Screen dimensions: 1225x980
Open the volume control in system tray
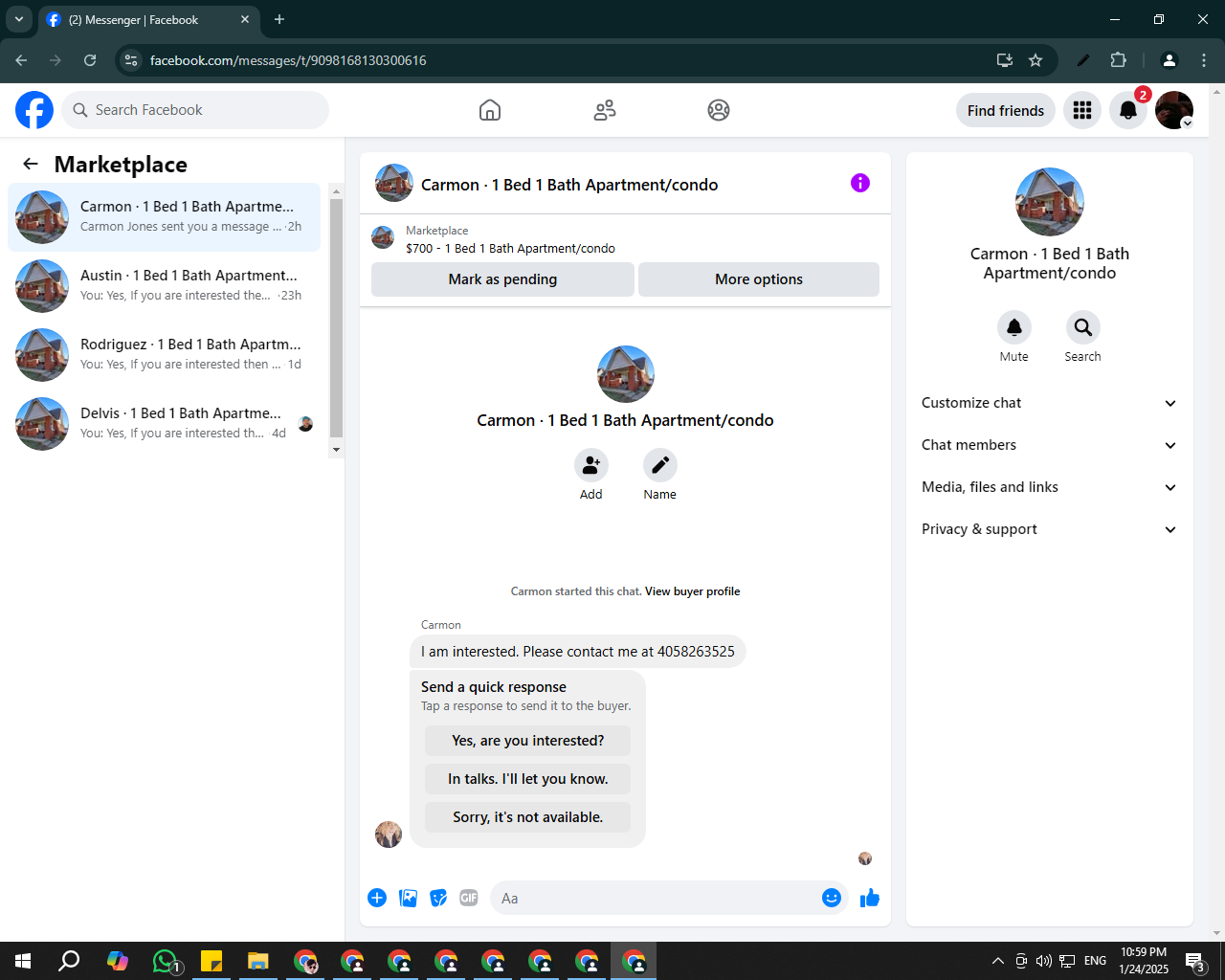(1043, 961)
